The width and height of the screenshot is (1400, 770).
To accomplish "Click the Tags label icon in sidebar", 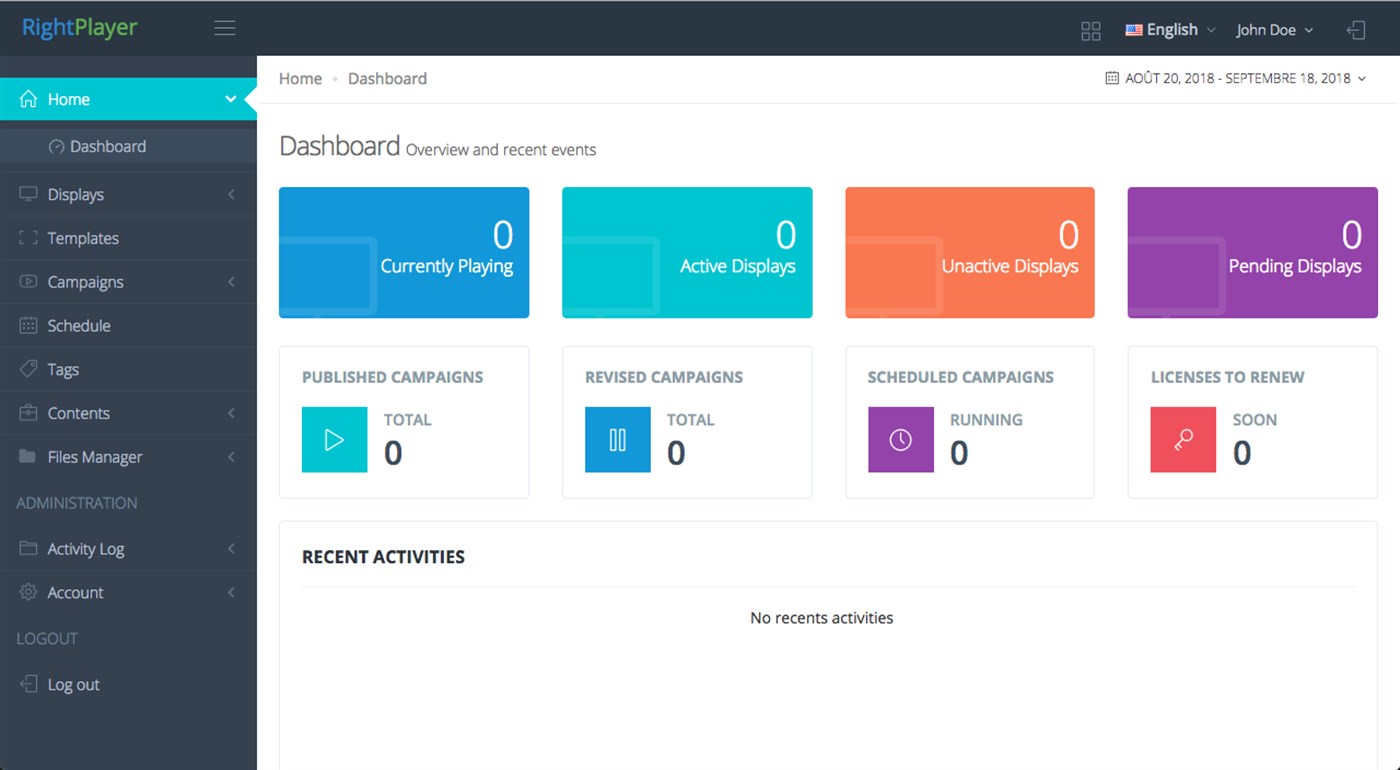I will tap(28, 369).
